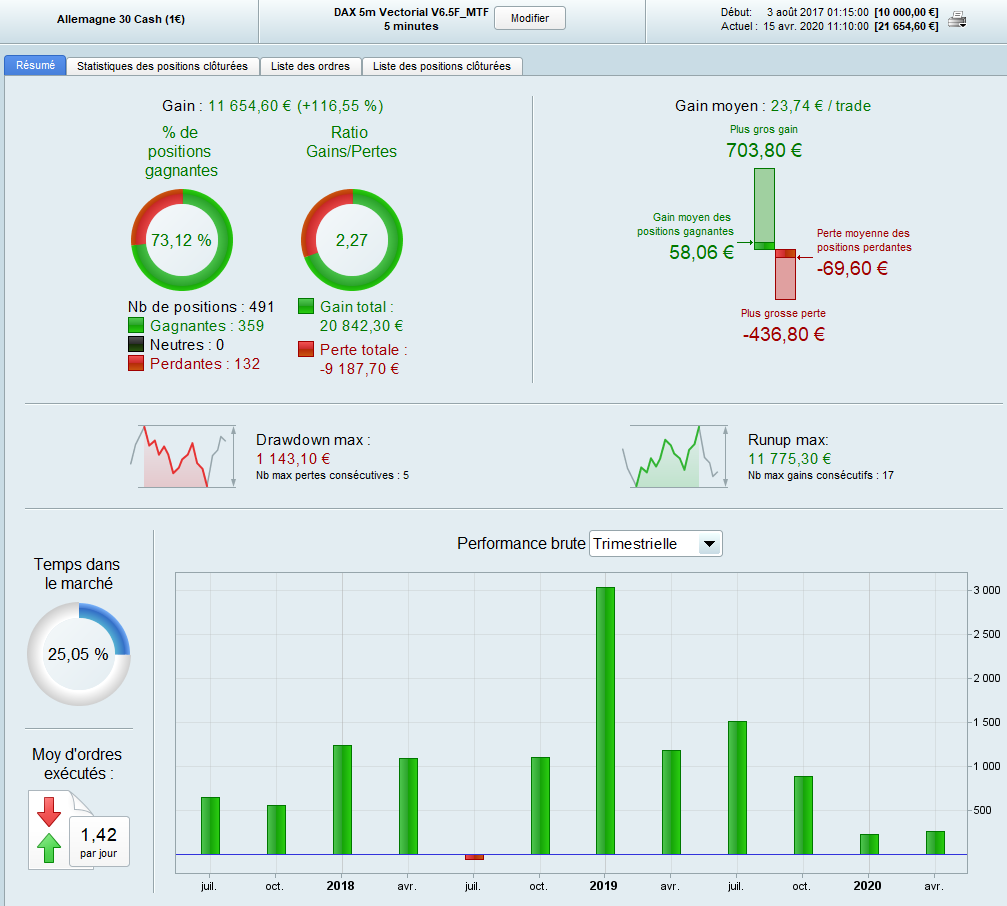This screenshot has height=906, width=1007.
Task: Click the Plus gros gain green bar
Action: point(764,209)
